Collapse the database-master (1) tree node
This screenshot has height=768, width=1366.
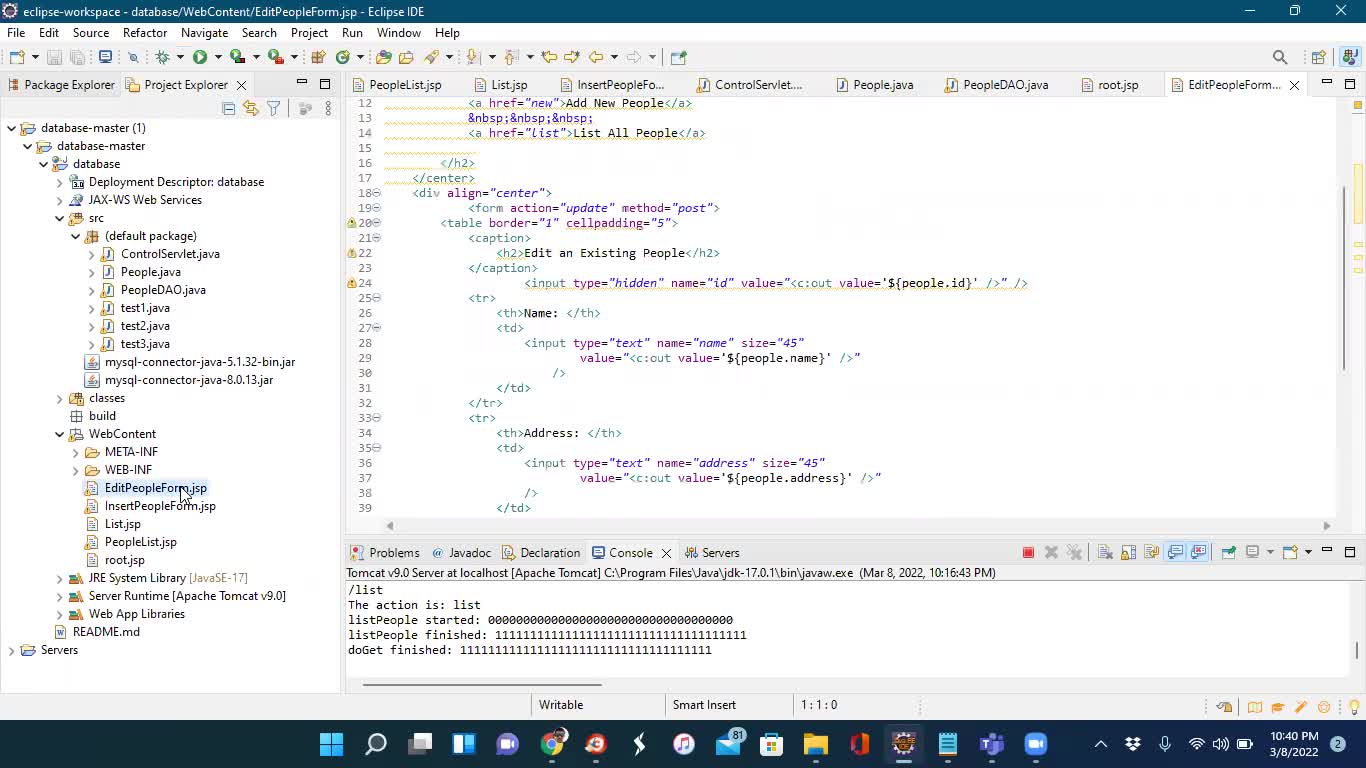coord(11,128)
